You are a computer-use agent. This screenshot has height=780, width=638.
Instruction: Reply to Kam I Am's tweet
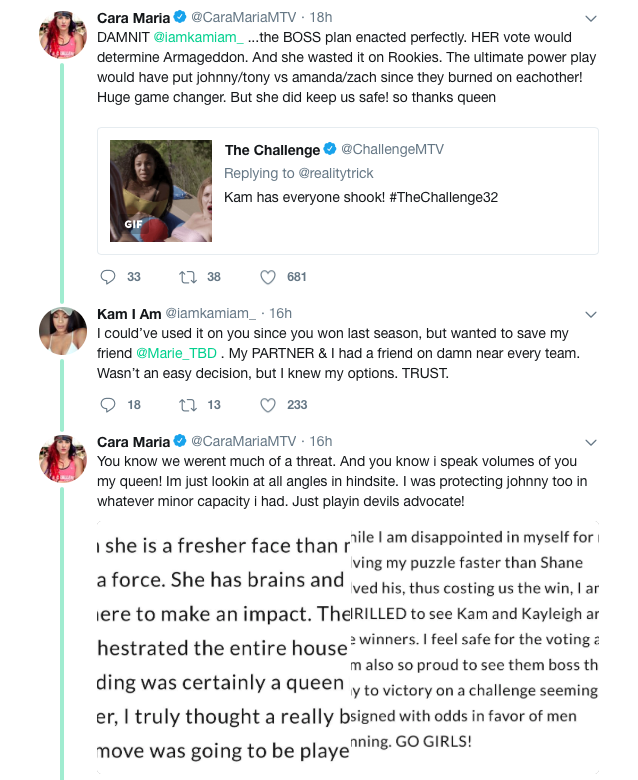(x=108, y=405)
